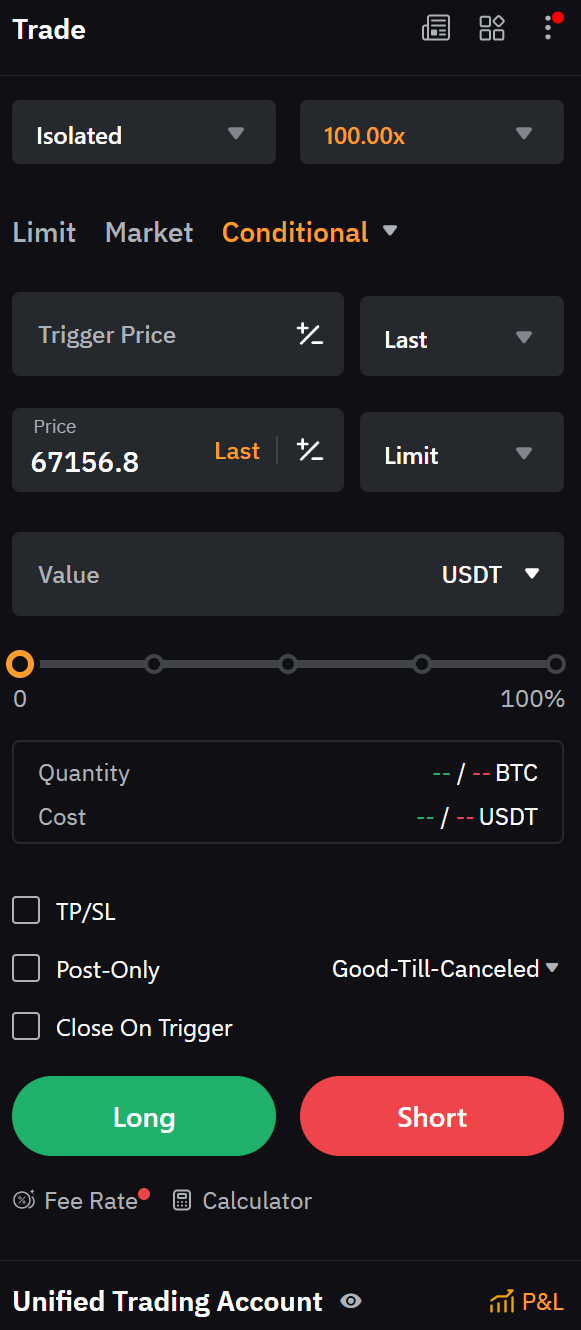Click the grid layout icon in the header
581x1330 pixels.
[492, 28]
